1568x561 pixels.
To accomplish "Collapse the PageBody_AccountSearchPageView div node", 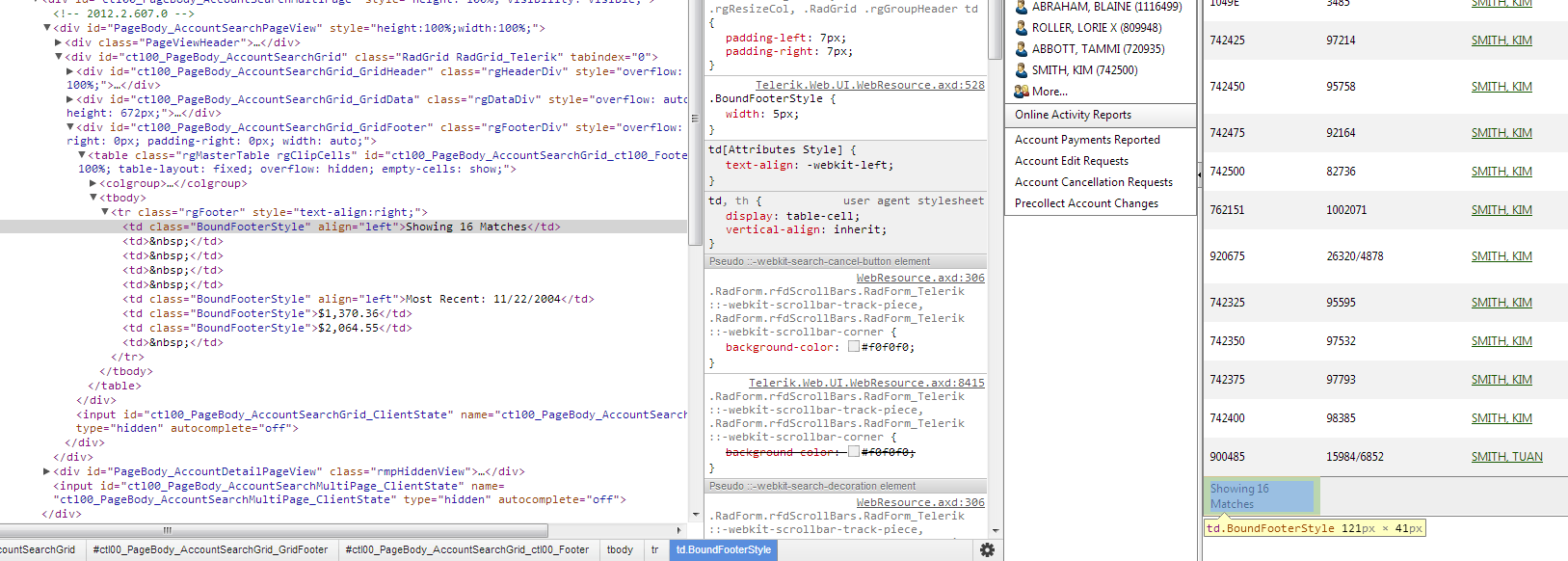I will (x=47, y=28).
